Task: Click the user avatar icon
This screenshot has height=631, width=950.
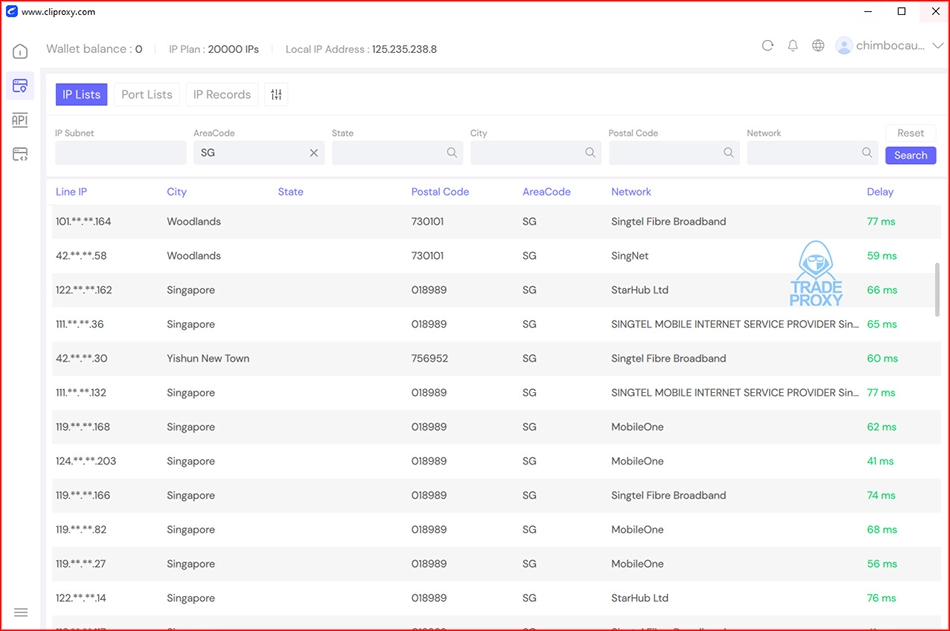Action: (x=843, y=45)
